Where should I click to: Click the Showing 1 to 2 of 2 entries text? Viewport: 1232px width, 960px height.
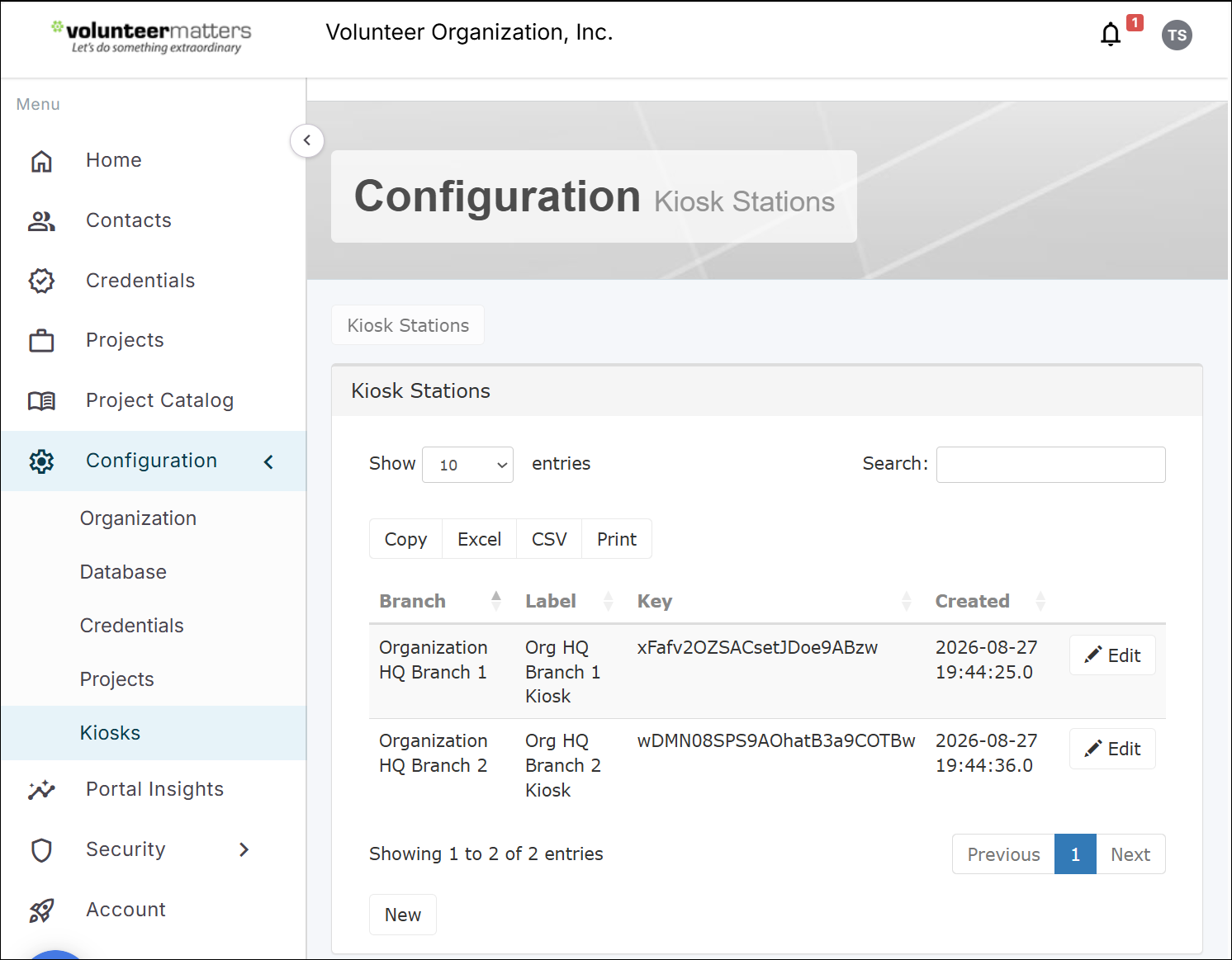click(x=486, y=854)
